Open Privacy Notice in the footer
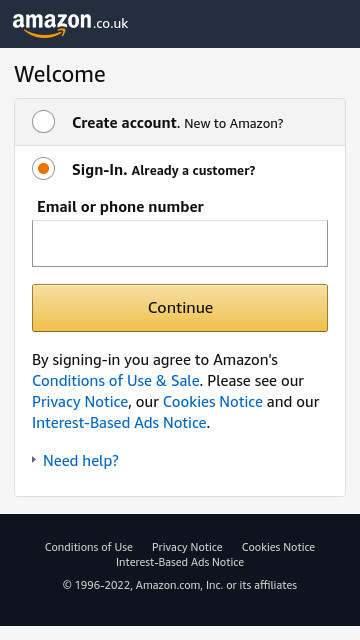 187,547
